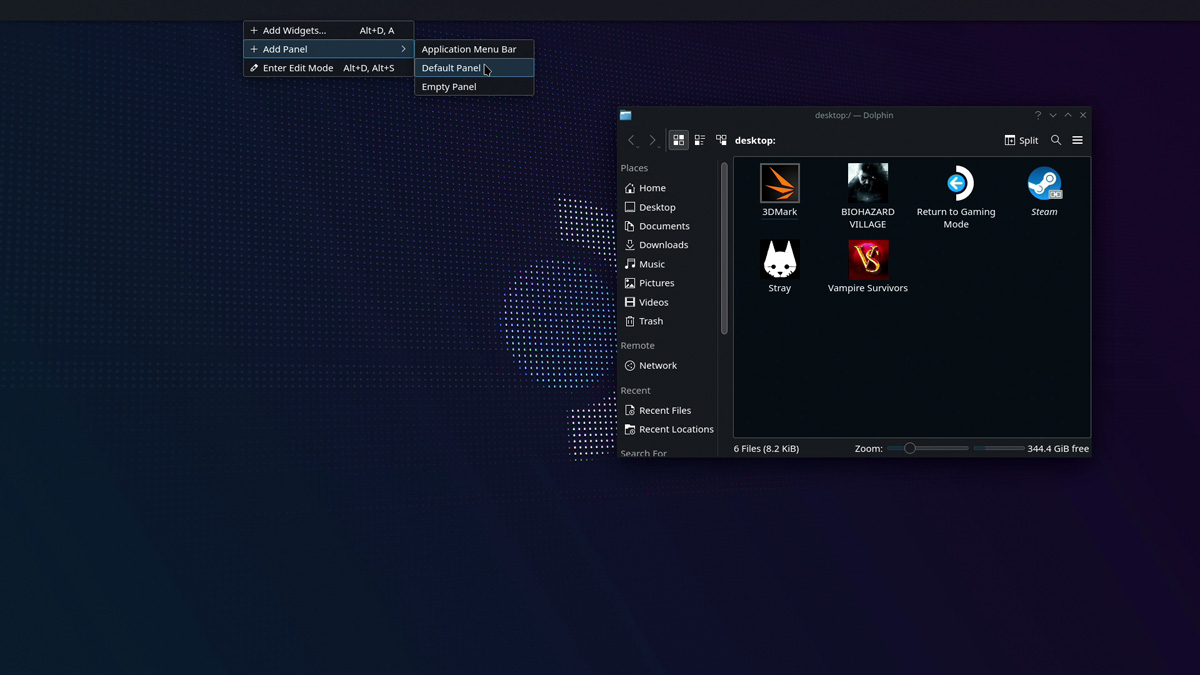Switch Dolphin to Compact view mode
The width and height of the screenshot is (1200, 675).
[x=700, y=140]
